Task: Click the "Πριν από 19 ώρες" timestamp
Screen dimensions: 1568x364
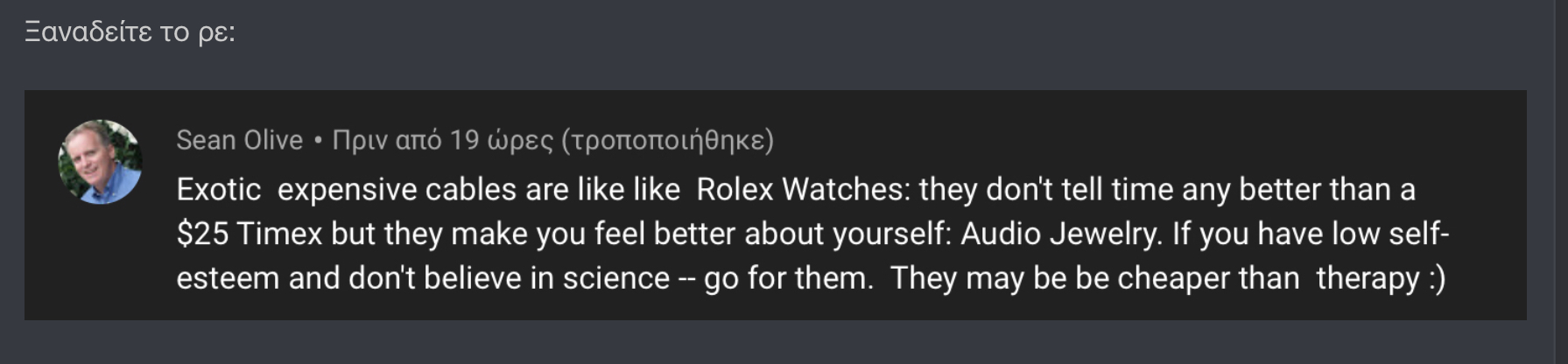Action: (442, 140)
